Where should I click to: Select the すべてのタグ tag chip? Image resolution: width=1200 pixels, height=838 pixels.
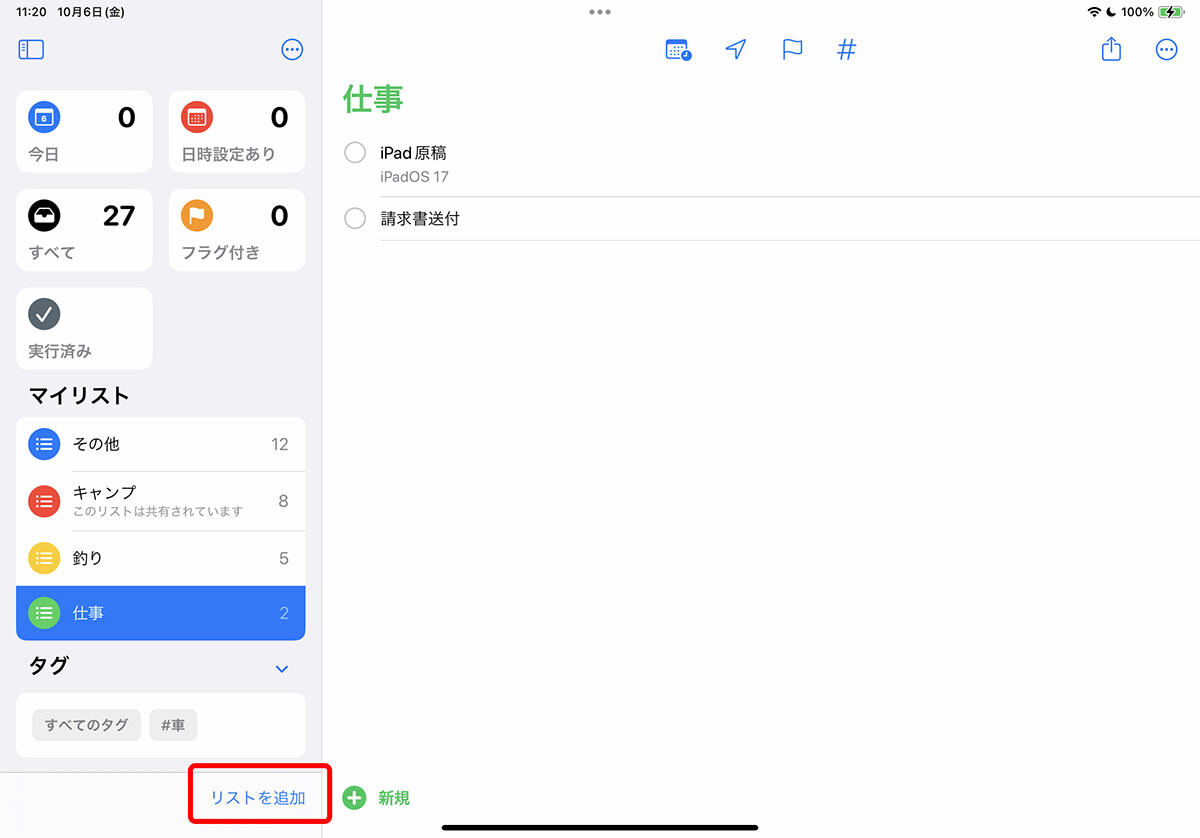[86, 725]
